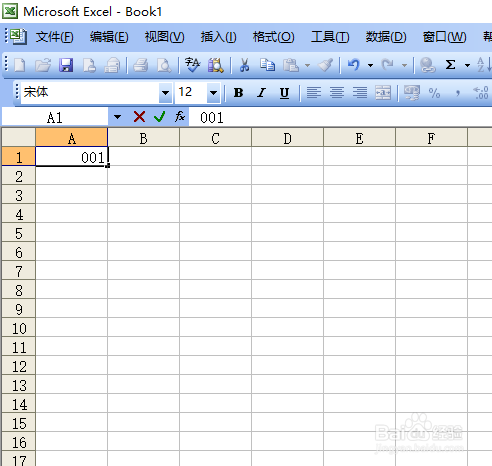This screenshot has height=466, width=492.
Task: Click in the formula bar containing 001
Action: click(340, 117)
